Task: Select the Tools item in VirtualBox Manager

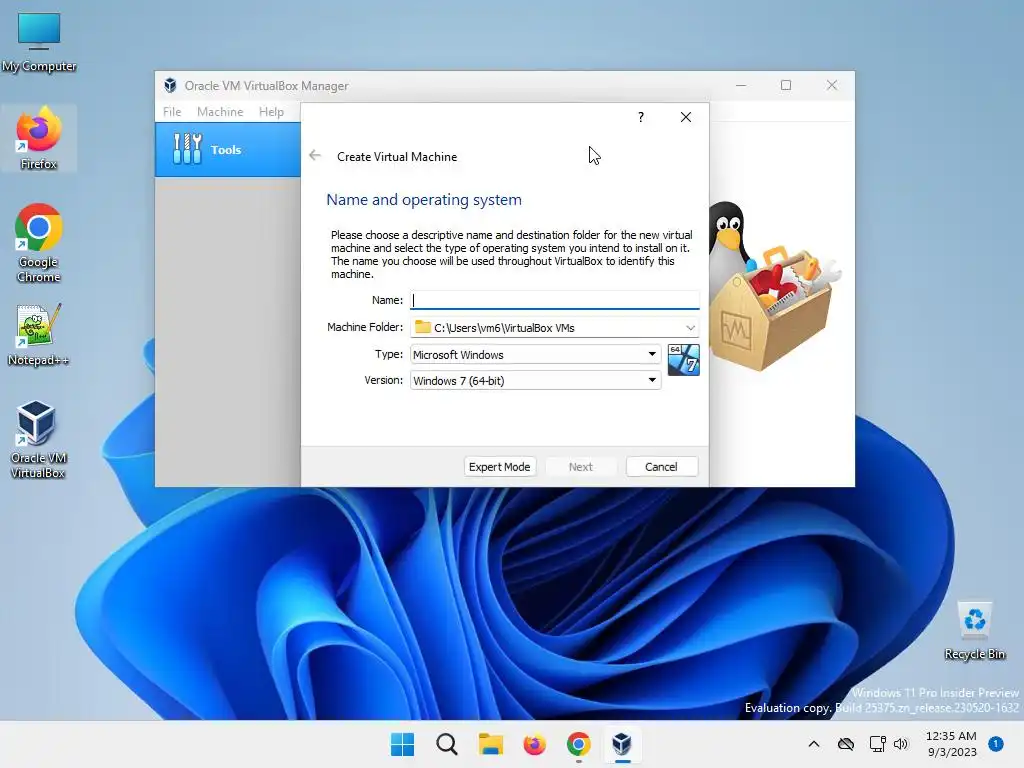Action: coord(227,150)
